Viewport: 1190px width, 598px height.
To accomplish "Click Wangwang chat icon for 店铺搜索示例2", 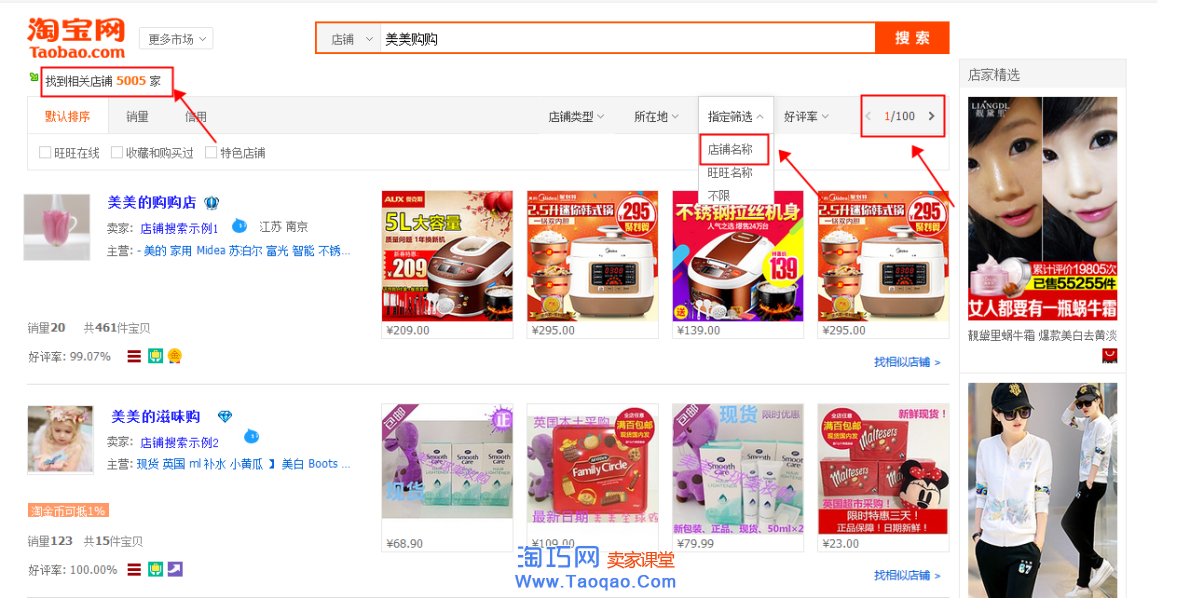I will [x=251, y=436].
